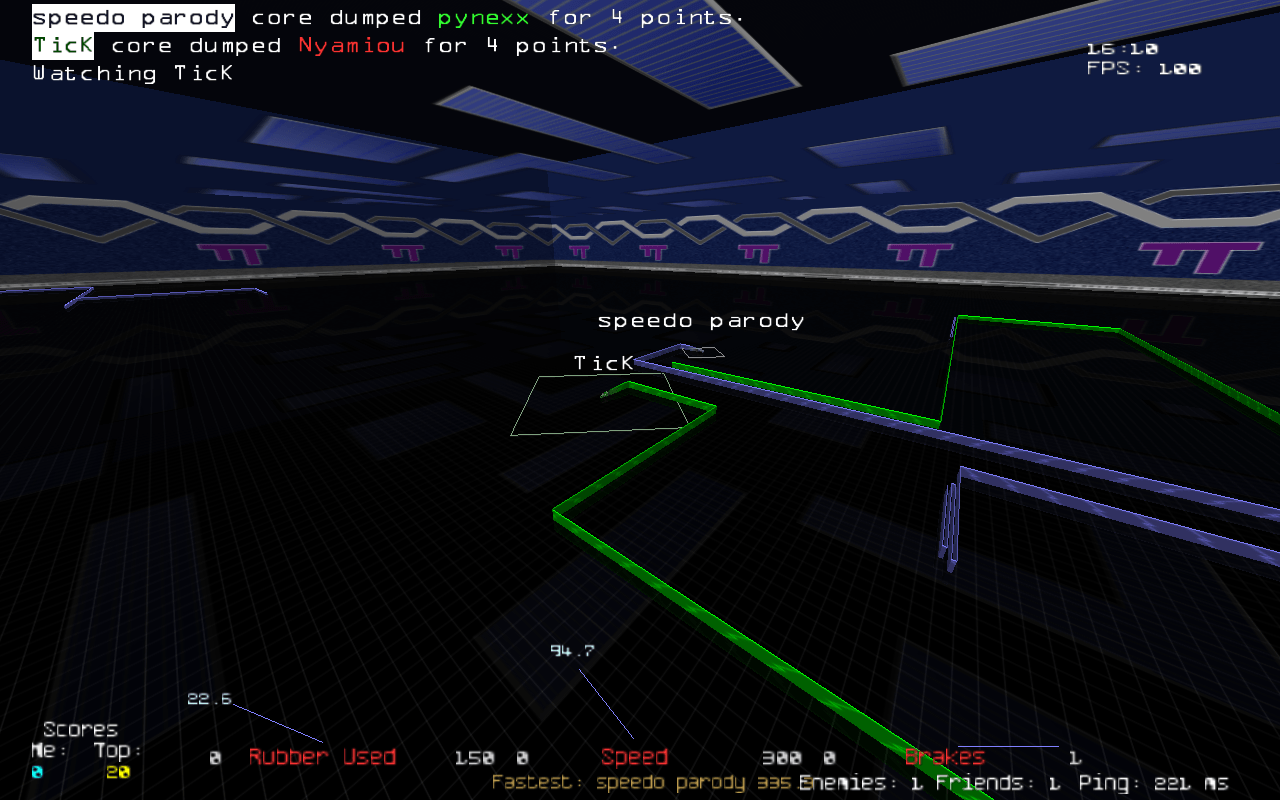Click the 'TicK' player name tag in arena
Screen dimensions: 1280x800
coord(604,363)
